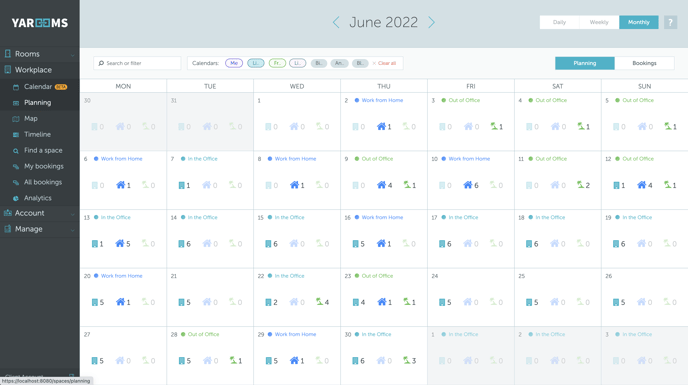Toggle the 'Me' calendar chip
This screenshot has height=385, width=688.
point(234,63)
